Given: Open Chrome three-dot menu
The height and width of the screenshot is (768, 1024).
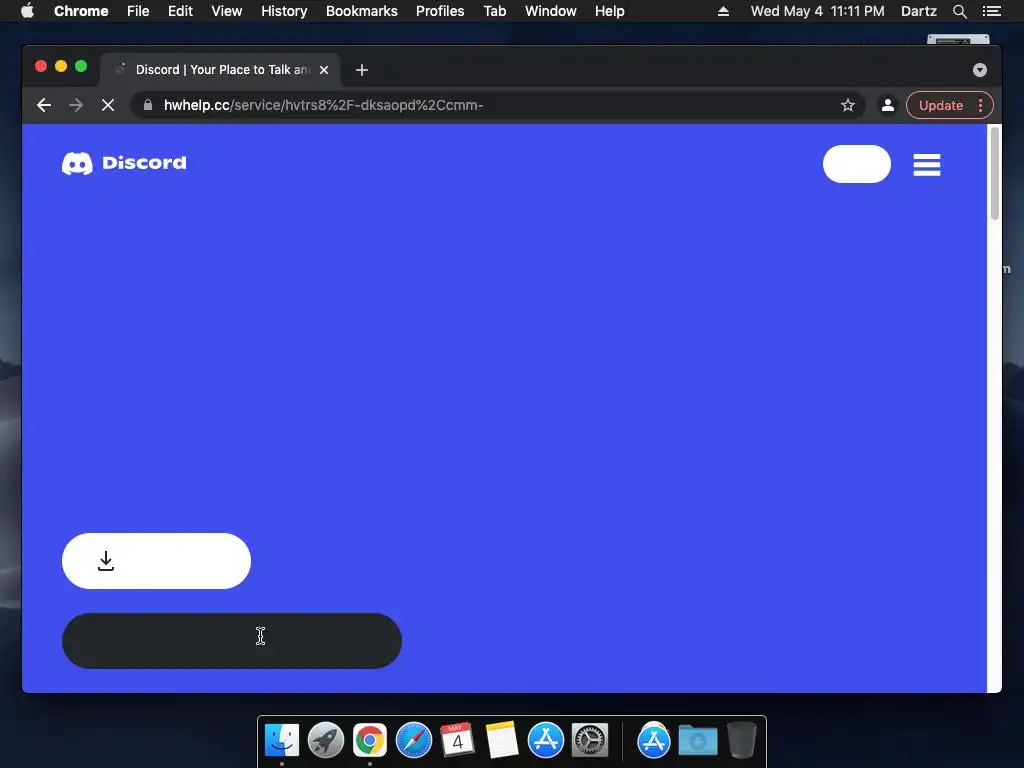Looking at the screenshot, I should [981, 105].
